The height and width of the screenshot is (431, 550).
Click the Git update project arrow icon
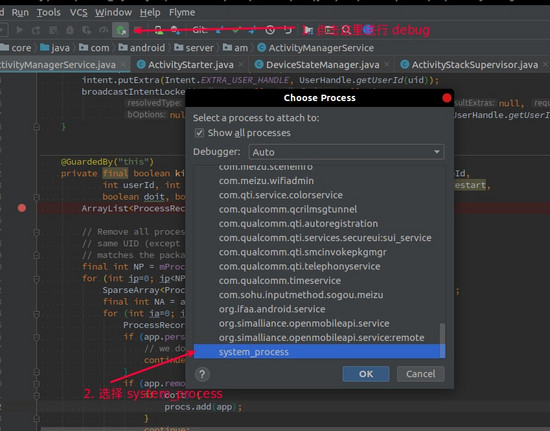[x=220, y=30]
